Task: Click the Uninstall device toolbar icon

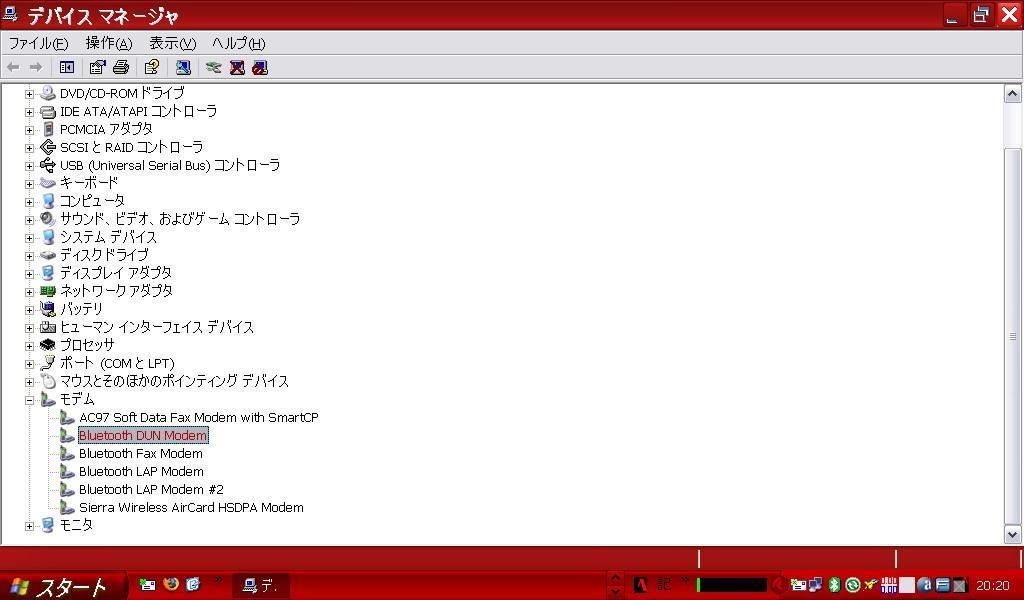Action: [237, 67]
